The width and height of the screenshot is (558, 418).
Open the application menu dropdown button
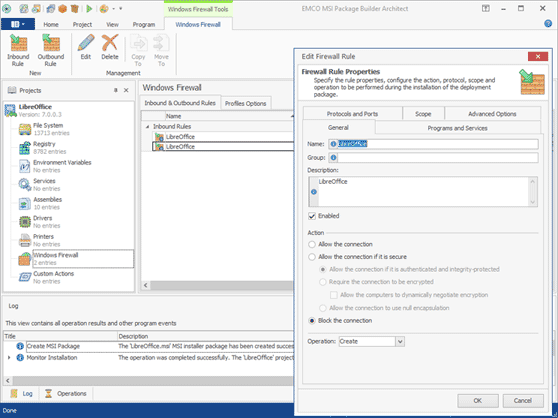pyautogui.click(x=18, y=24)
